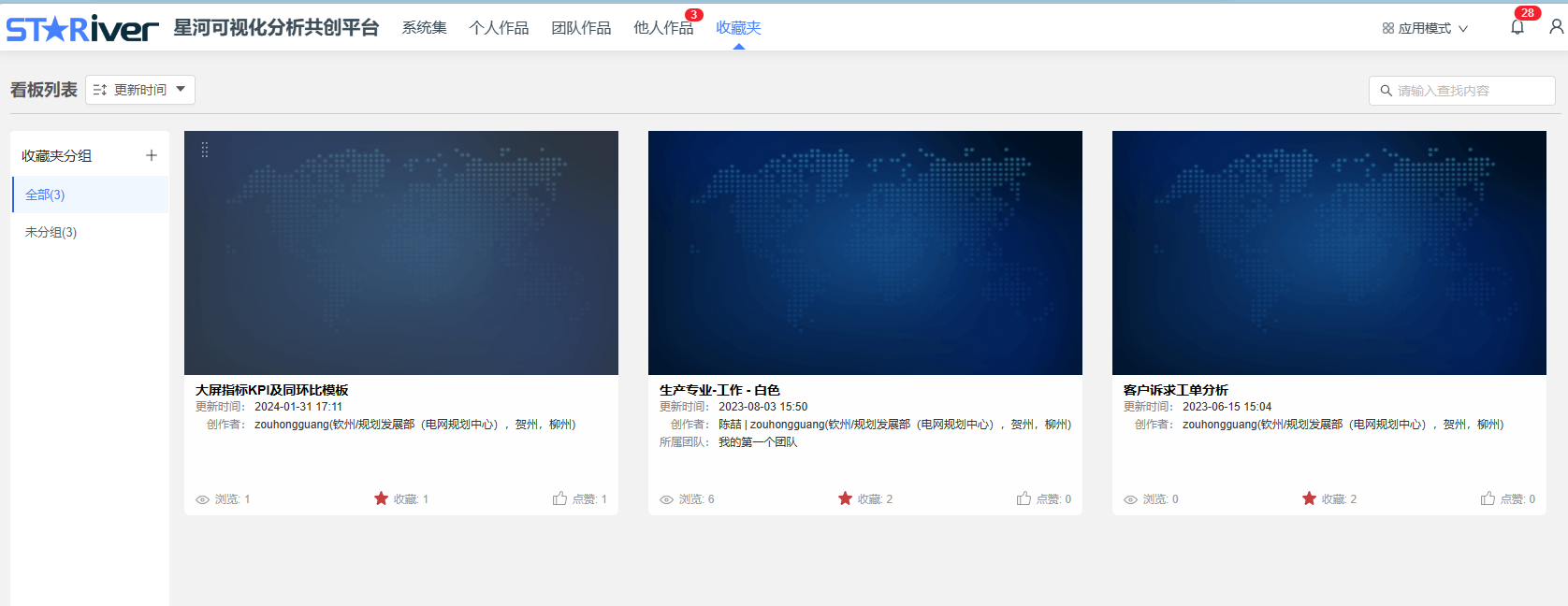Toggle the favorite star on 客户诉求工单分析
This screenshot has width=1568, height=606.
[1309, 498]
